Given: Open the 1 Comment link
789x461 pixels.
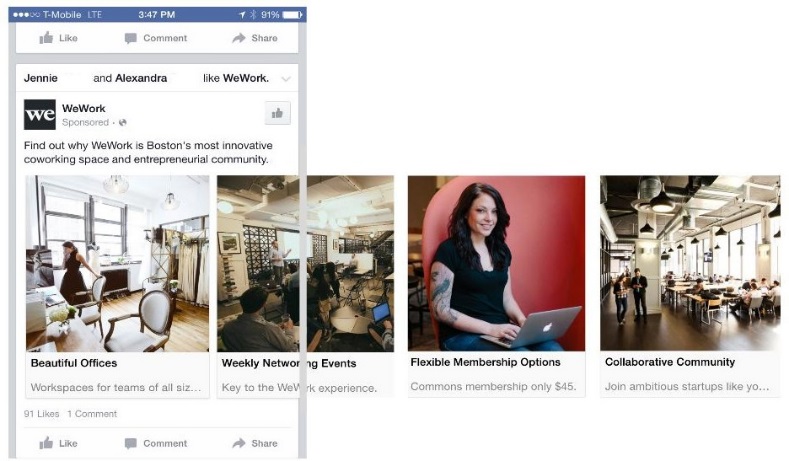Looking at the screenshot, I should click(x=92, y=414).
